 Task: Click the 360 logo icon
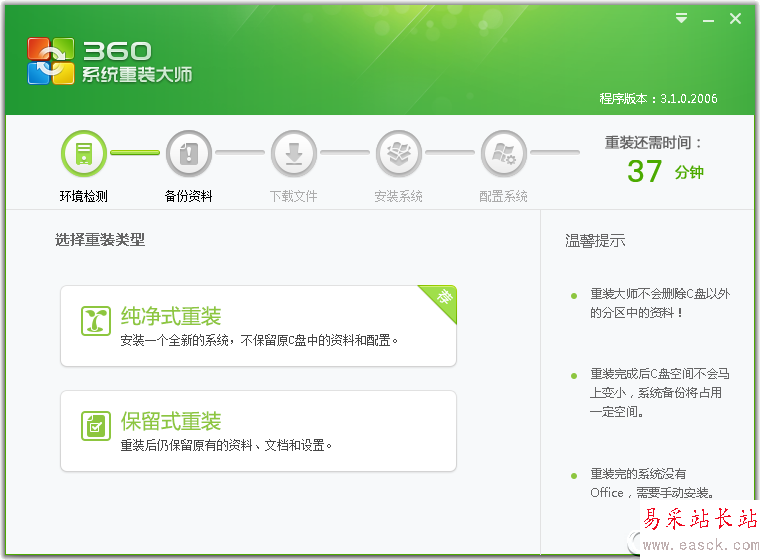(50, 61)
